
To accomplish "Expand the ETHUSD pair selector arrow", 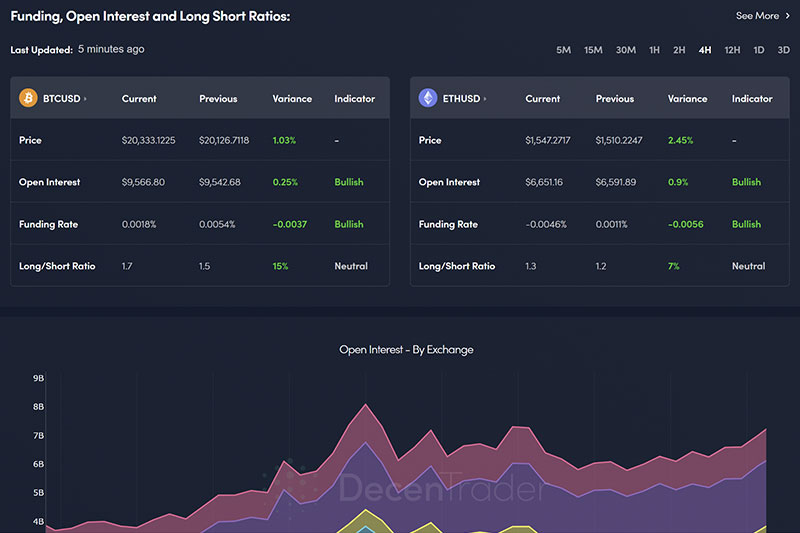I will (486, 99).
